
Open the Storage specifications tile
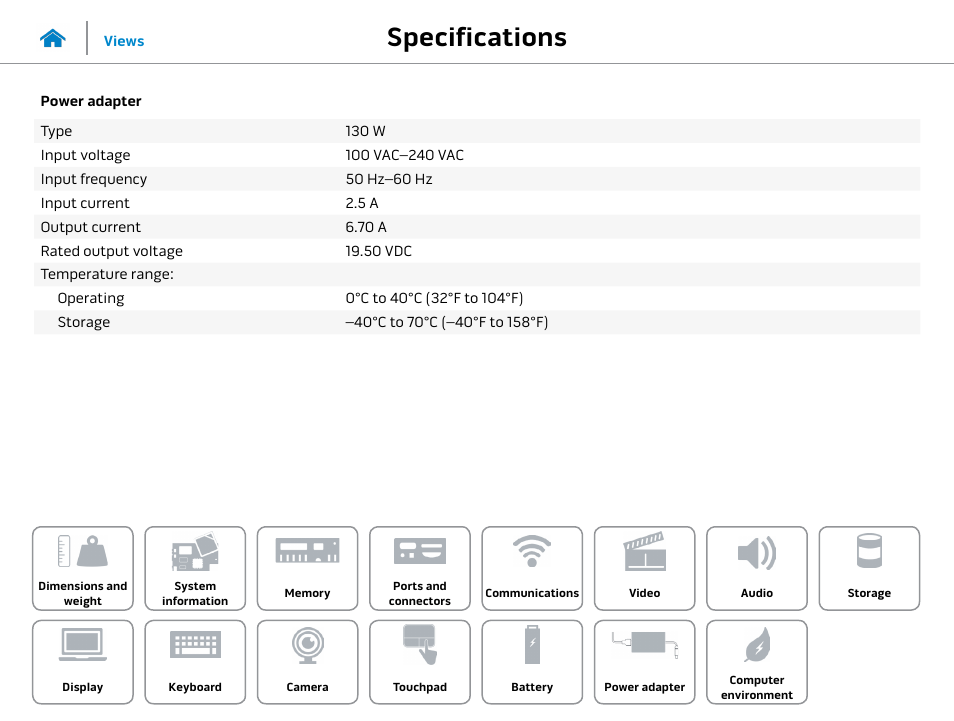tap(869, 568)
